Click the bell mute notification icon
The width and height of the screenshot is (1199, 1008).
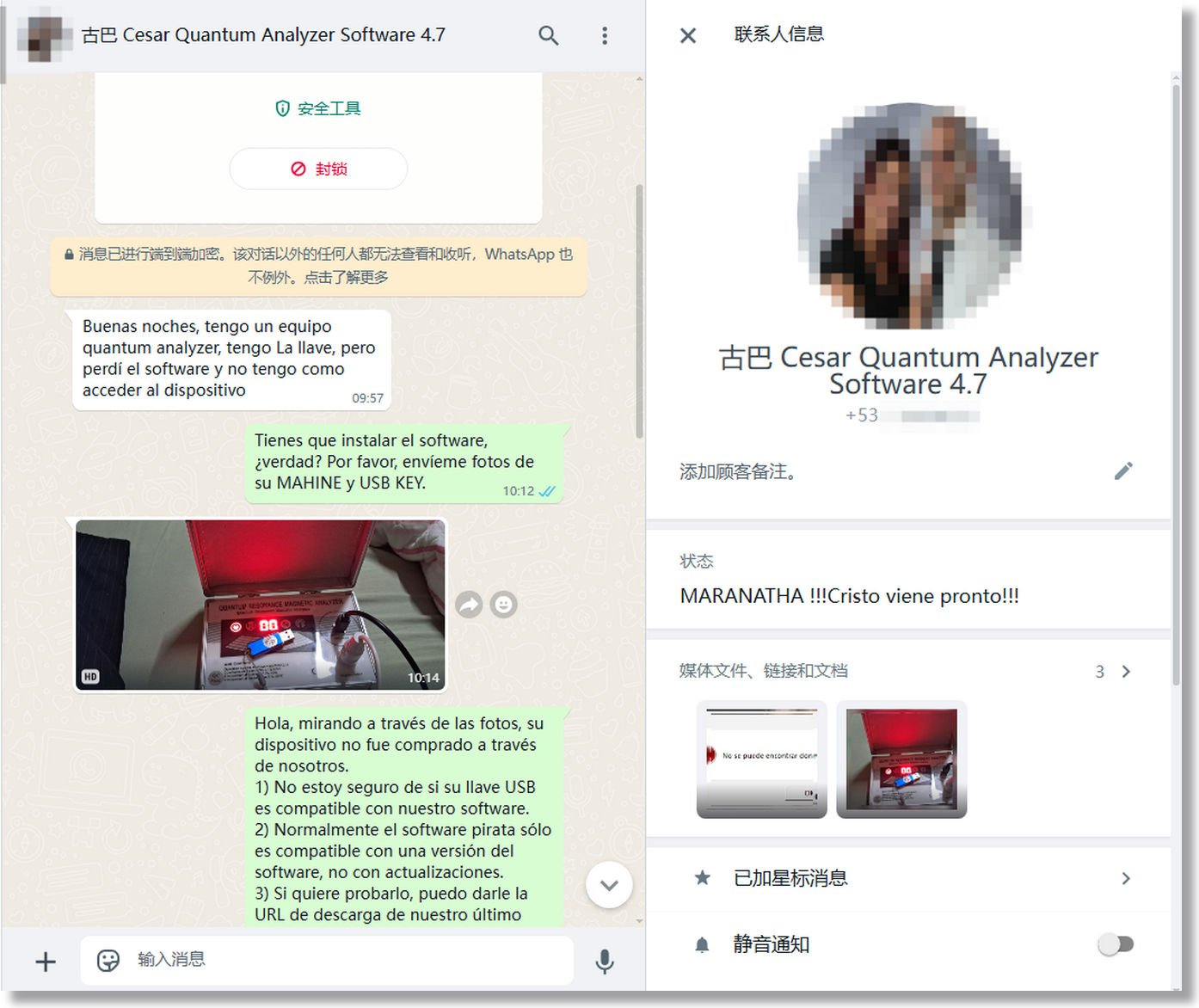pyautogui.click(x=702, y=945)
